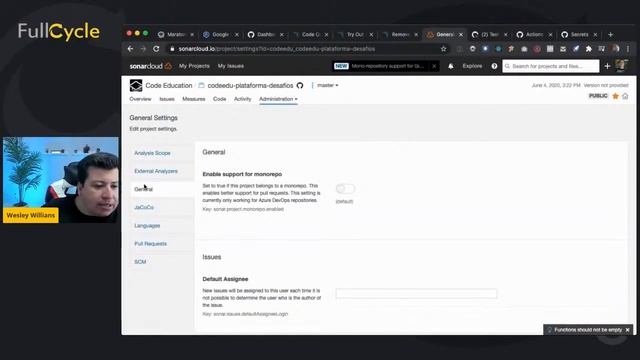This screenshot has width=640, height=360.
Task: Click the sonarcloud.io address bar
Action: [302, 49]
